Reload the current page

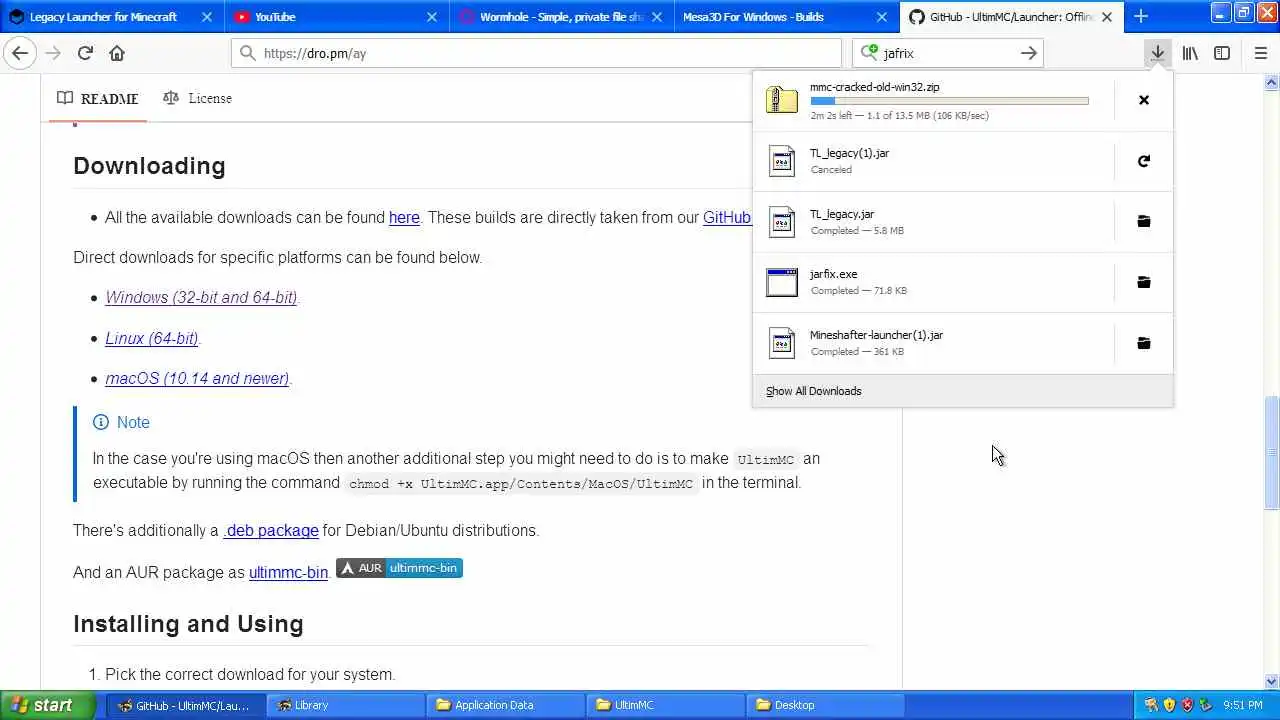85,53
